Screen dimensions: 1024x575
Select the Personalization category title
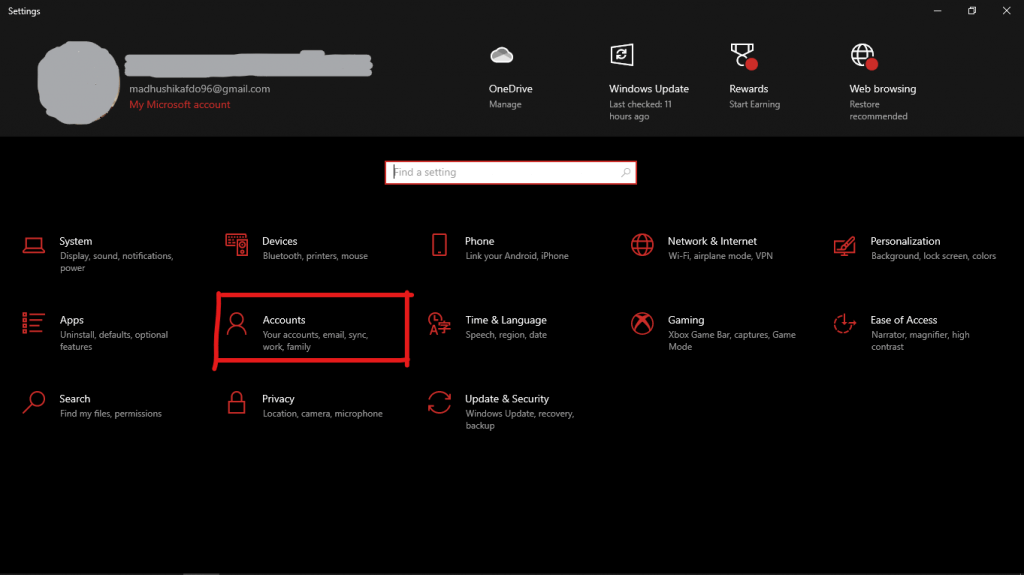905,241
